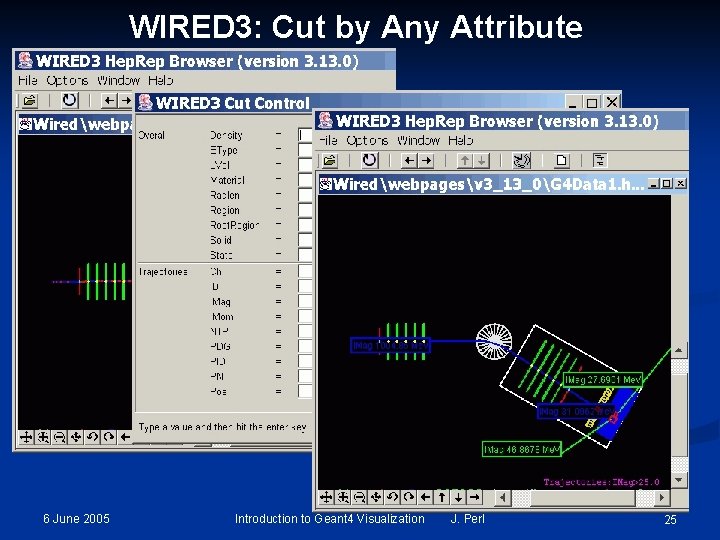This screenshot has width=720, height=540.
Task: Pan down arrow in front plot toolbar
Action: (458, 497)
